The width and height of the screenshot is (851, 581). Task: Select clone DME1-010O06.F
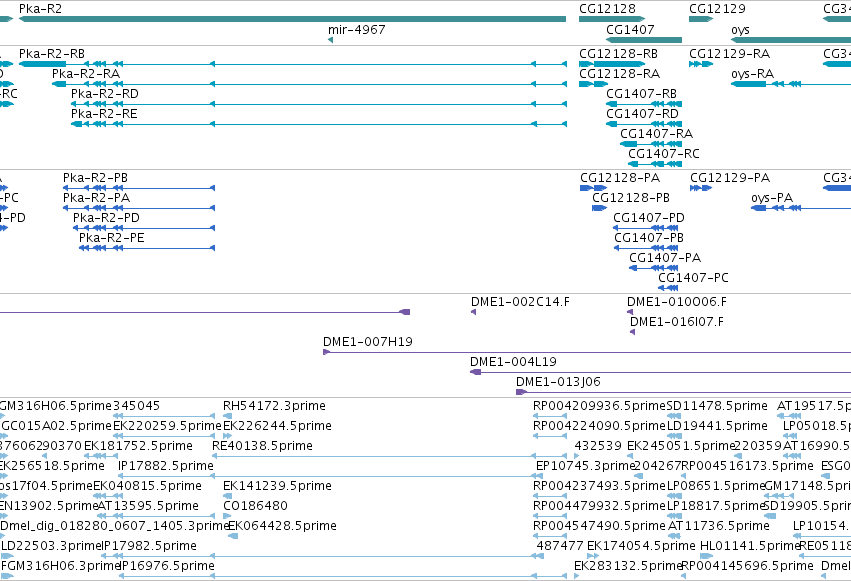pos(677,302)
